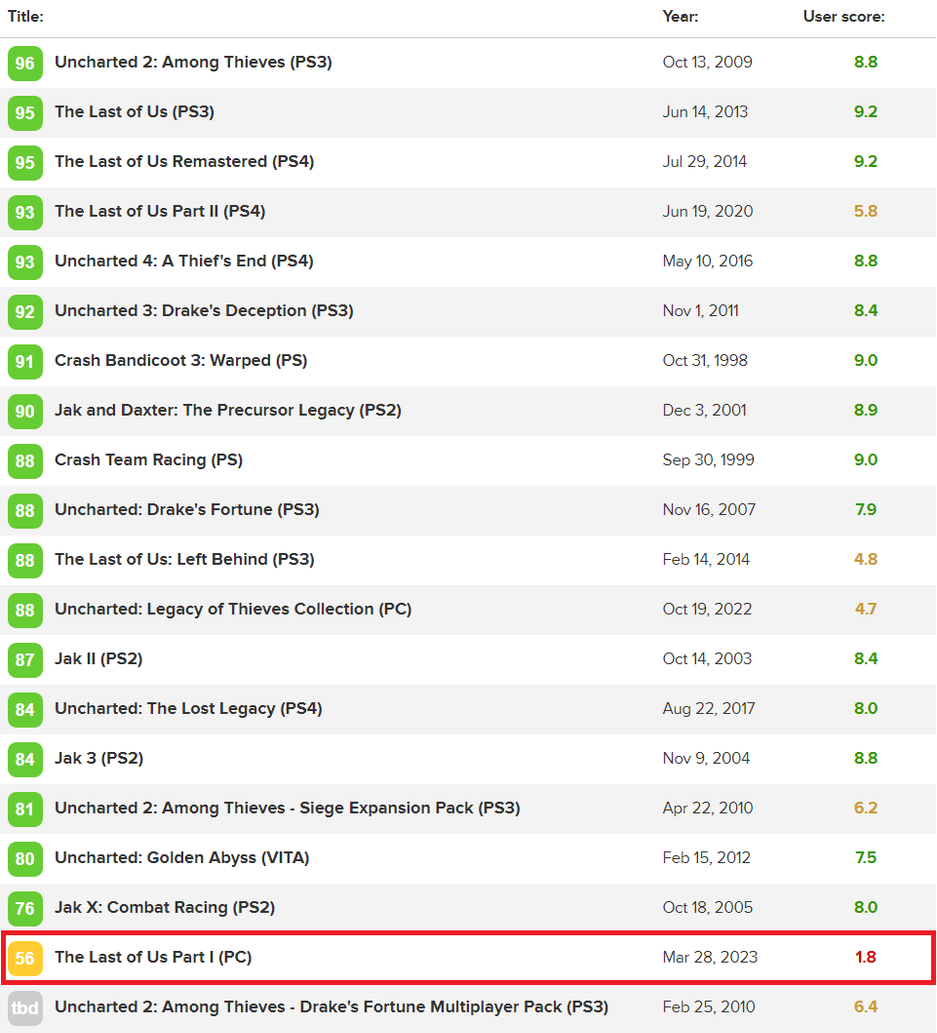Viewport: 937px width, 1033px height.
Task: Open Jak X: Combat Racing (PS2)
Action: coord(165,908)
